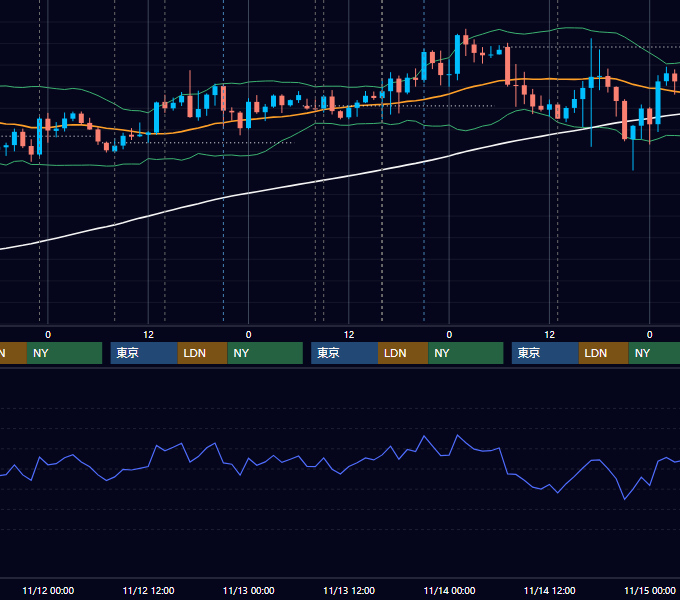Click the large red candle after 11/14 00:00
Image resolution: width=680 pixels, height=600 pixels.
point(507,64)
